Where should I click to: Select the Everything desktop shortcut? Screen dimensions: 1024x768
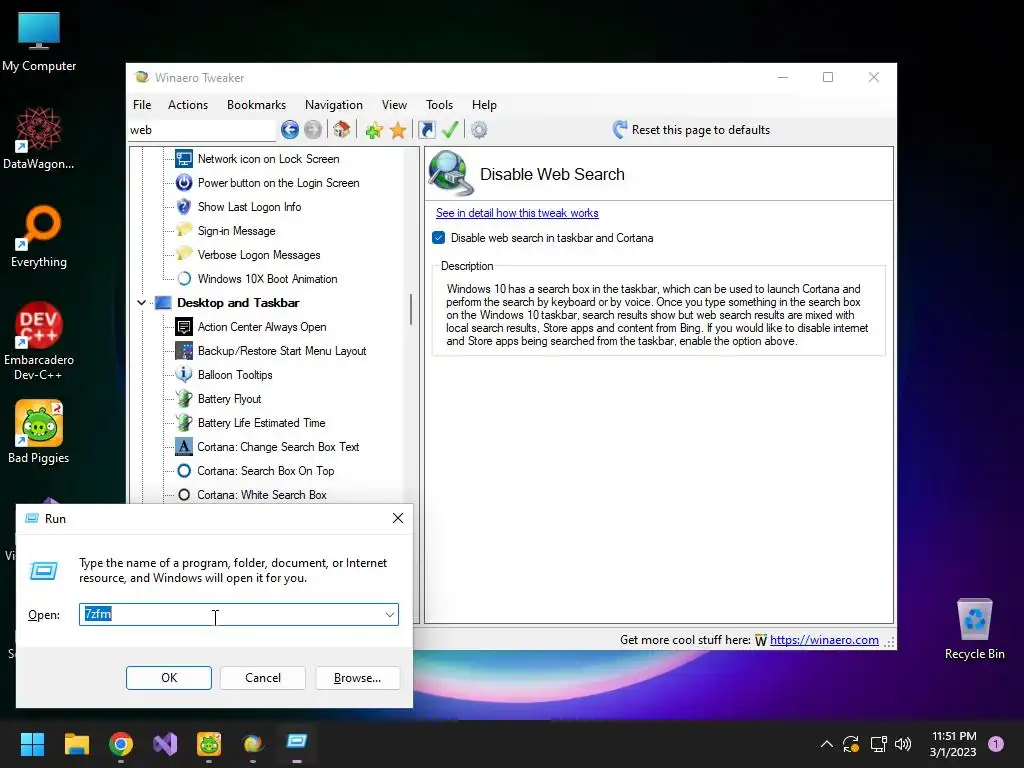point(39,236)
